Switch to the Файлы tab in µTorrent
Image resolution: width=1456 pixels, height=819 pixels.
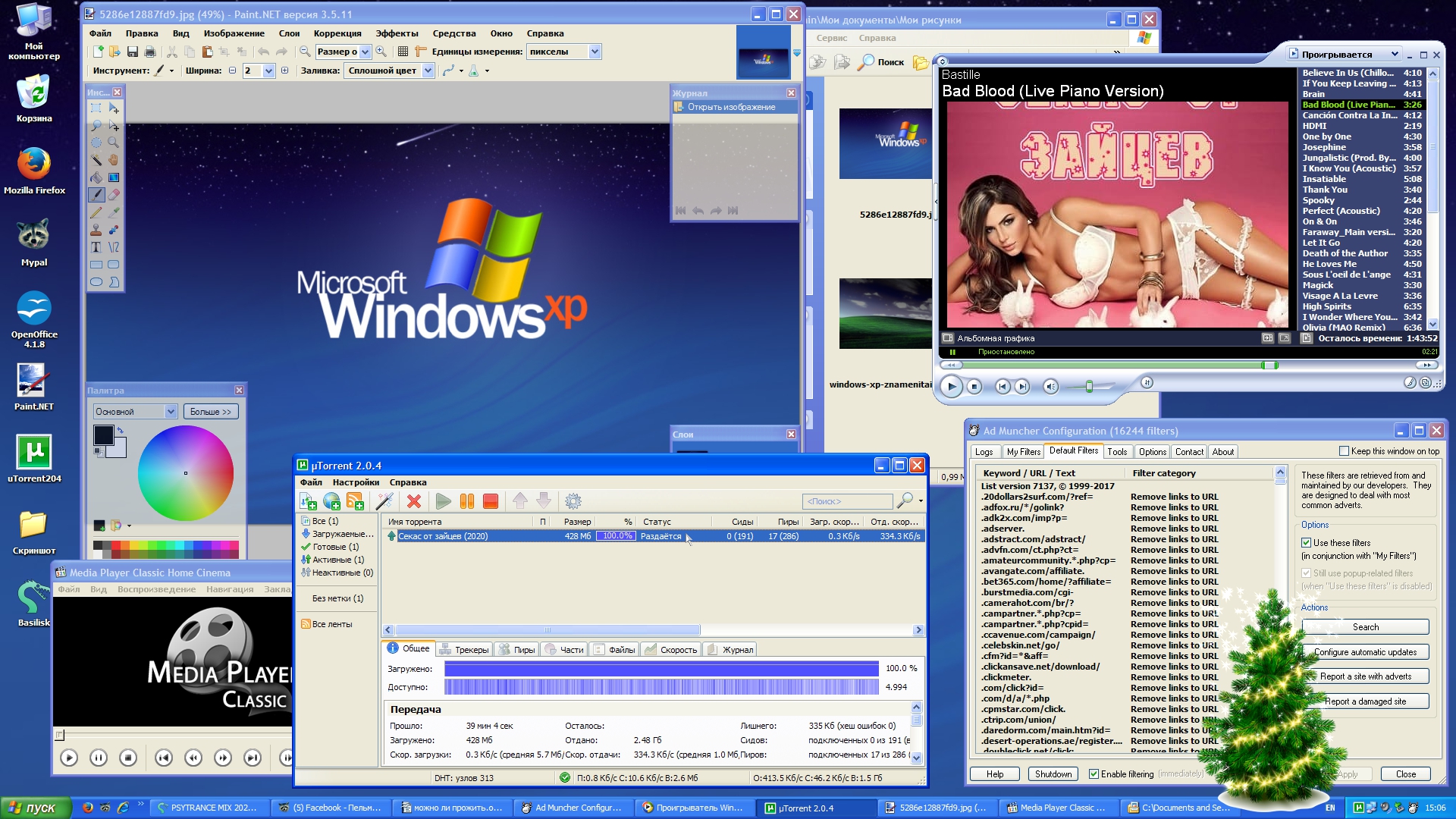[614, 650]
